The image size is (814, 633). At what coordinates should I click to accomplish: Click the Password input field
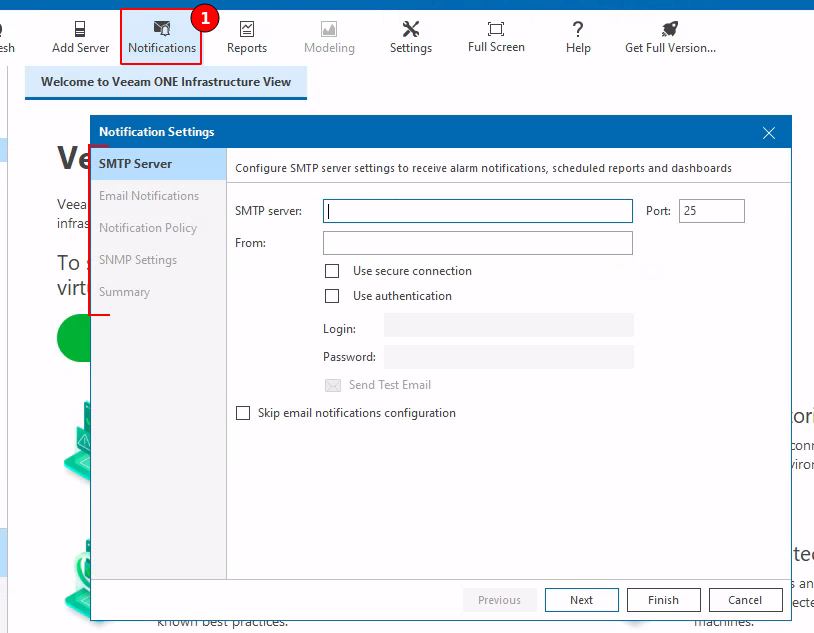tap(509, 357)
